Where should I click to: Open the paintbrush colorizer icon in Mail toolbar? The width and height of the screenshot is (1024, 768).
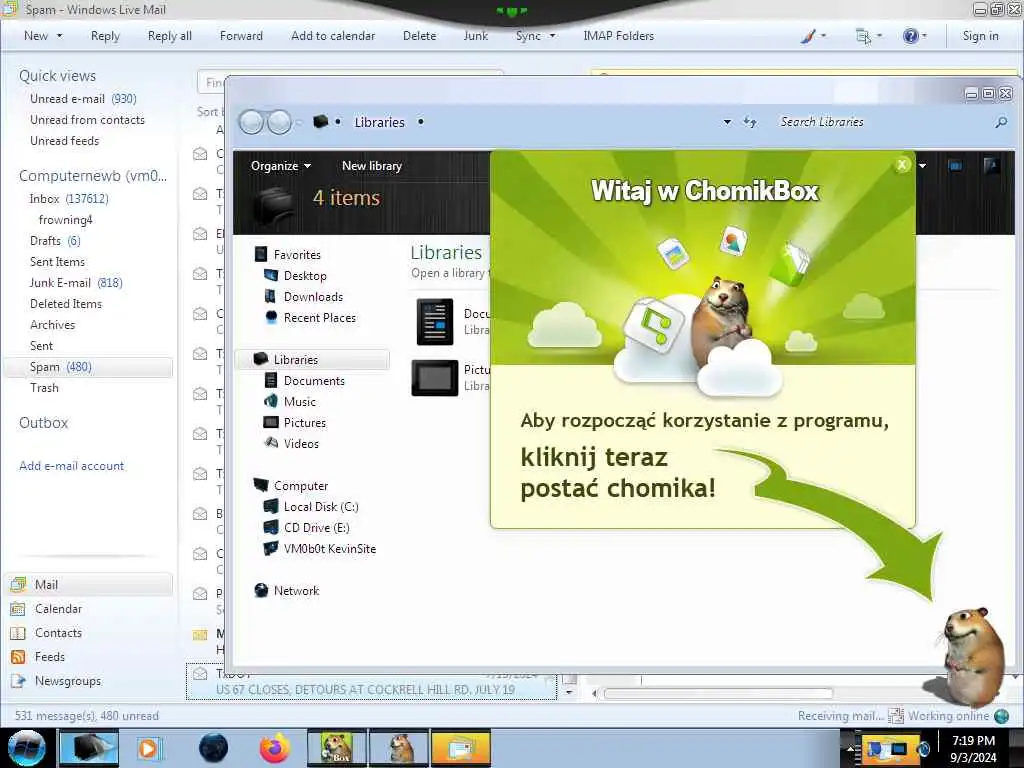coord(808,36)
